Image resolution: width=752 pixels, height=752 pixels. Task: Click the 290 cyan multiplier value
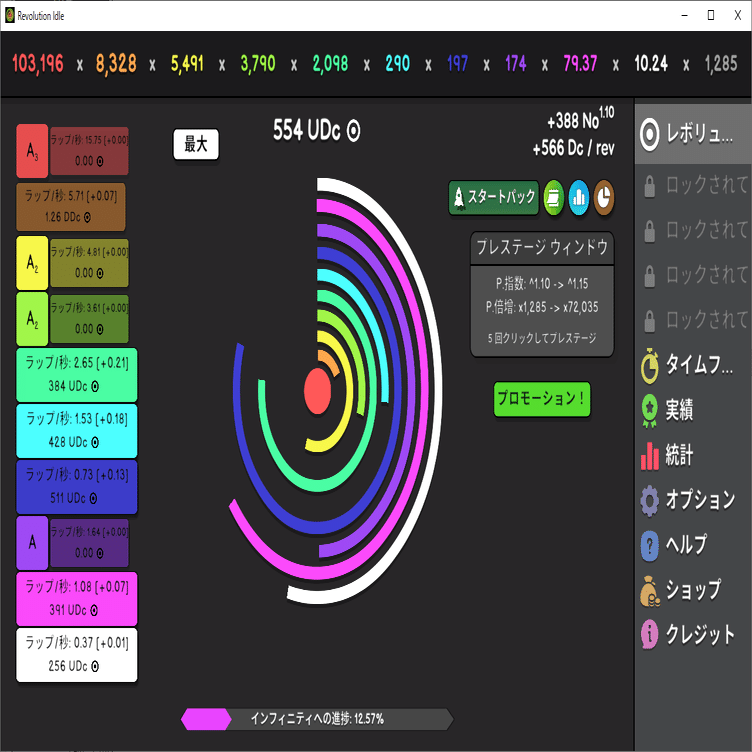tap(398, 63)
